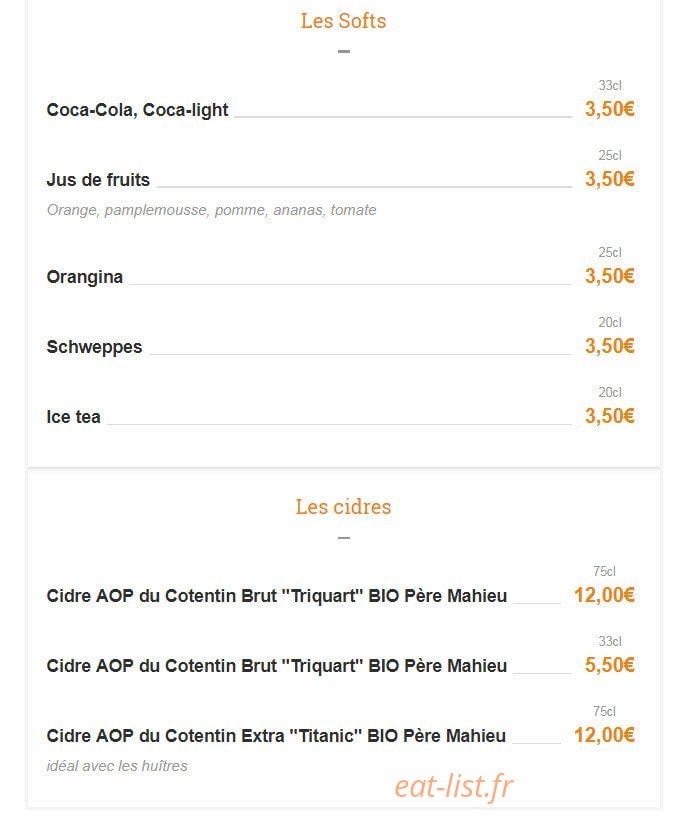Select the Coca-Cola, Coca-light item

pyautogui.click(x=137, y=110)
